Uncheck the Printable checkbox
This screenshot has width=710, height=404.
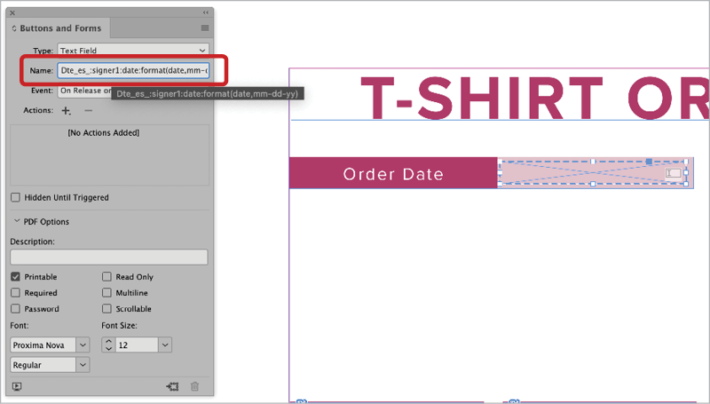15,276
